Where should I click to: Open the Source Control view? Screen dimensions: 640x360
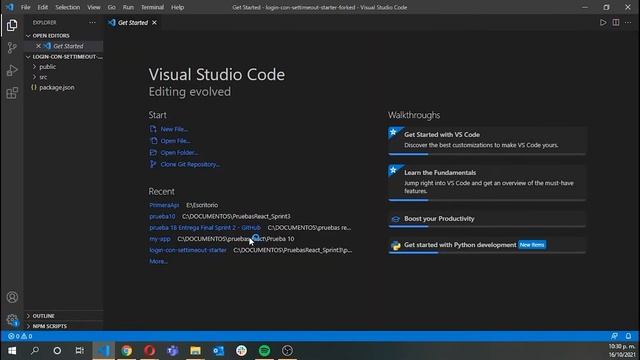(x=12, y=48)
